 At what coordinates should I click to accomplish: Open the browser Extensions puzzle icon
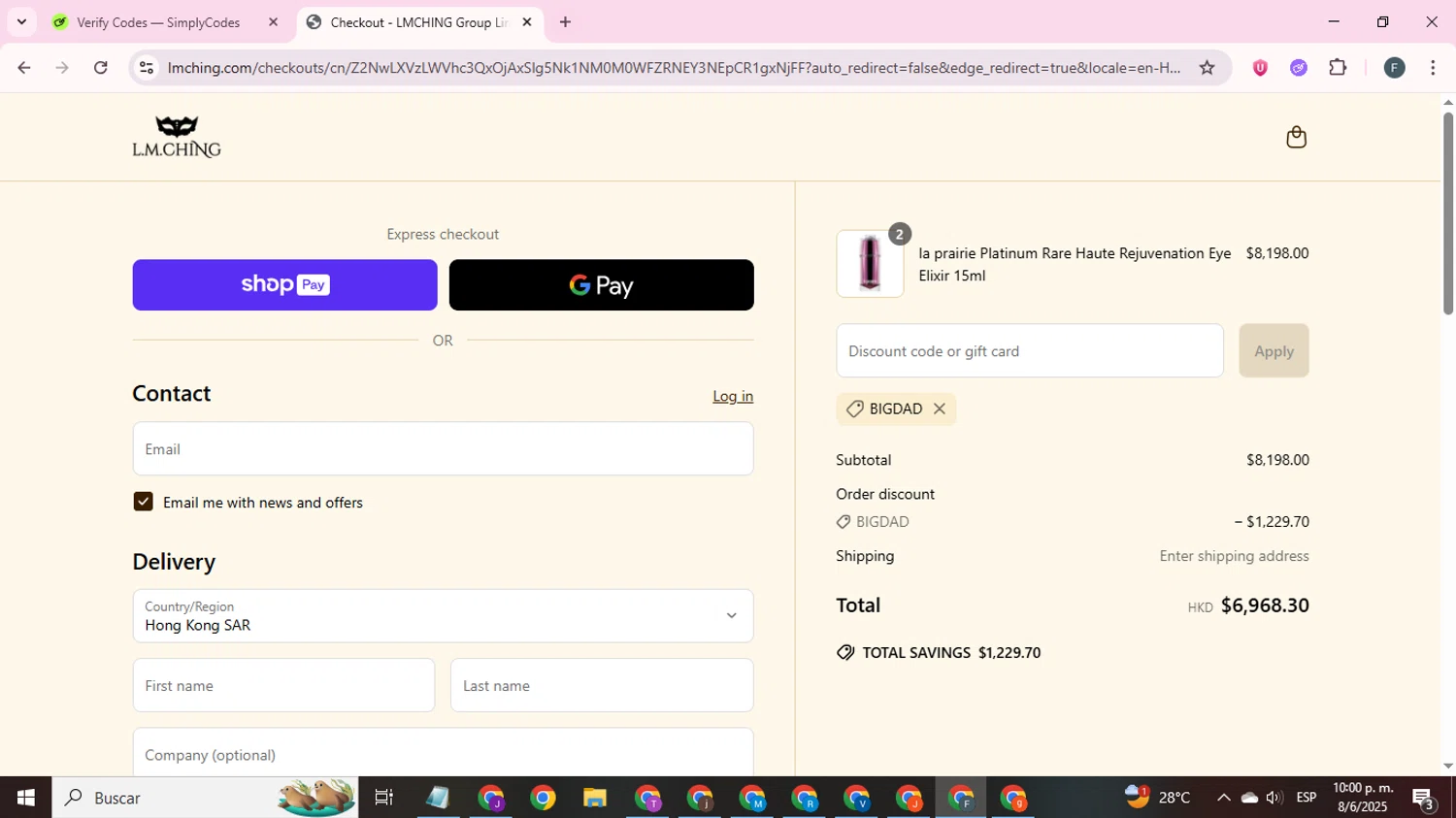pyautogui.click(x=1338, y=67)
